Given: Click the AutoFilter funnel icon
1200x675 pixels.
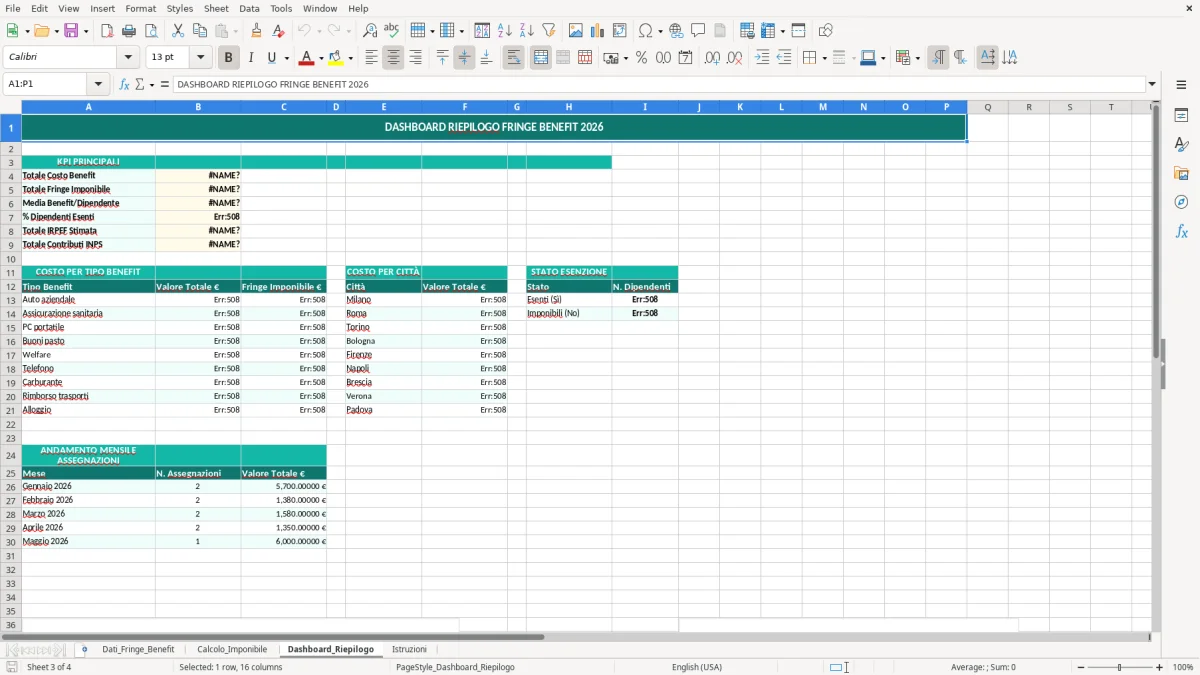Looking at the screenshot, I should 549,31.
